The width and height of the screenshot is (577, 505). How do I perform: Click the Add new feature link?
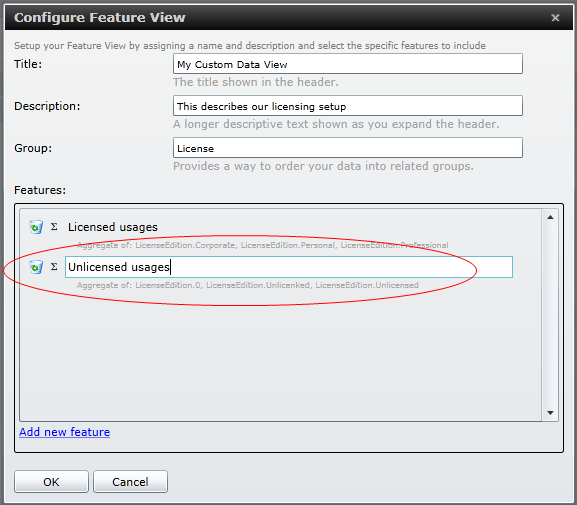click(64, 432)
